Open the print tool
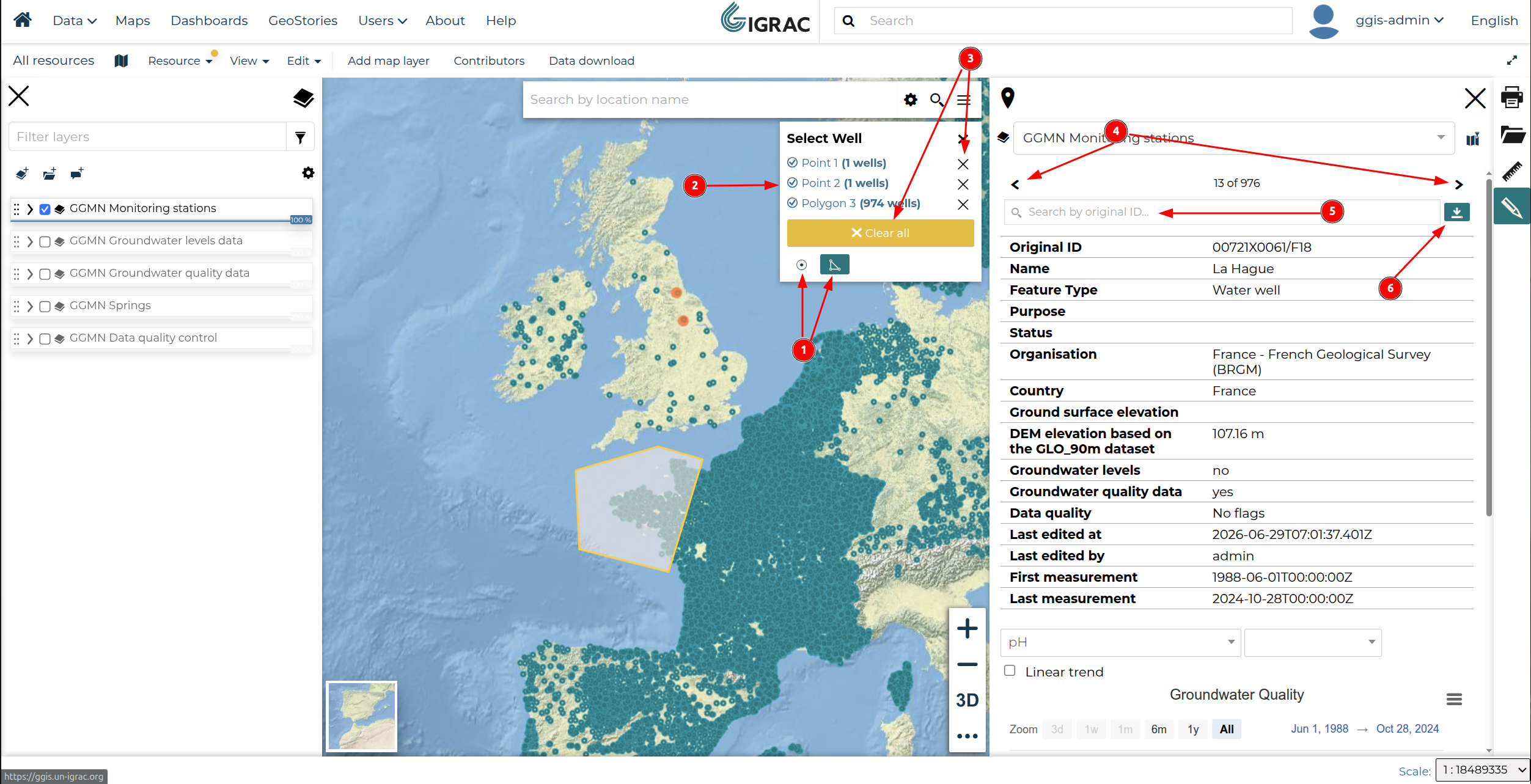Image resolution: width=1531 pixels, height=784 pixels. [1511, 97]
